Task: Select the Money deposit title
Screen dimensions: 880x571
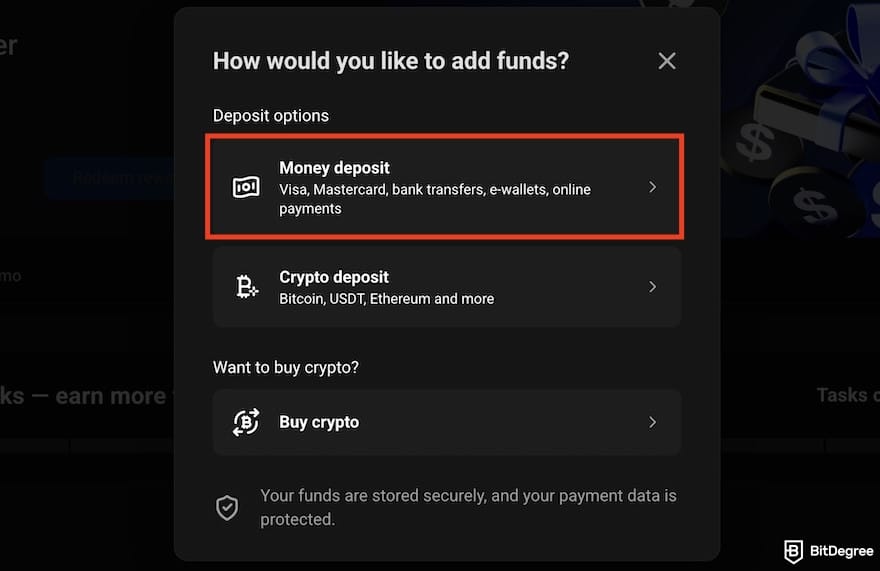Action: pos(334,168)
